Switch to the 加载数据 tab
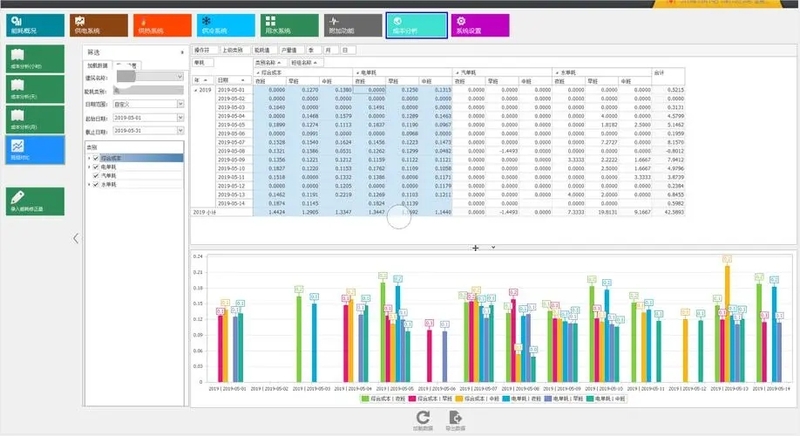Screen dimensions: 800x436 click(x=97, y=64)
